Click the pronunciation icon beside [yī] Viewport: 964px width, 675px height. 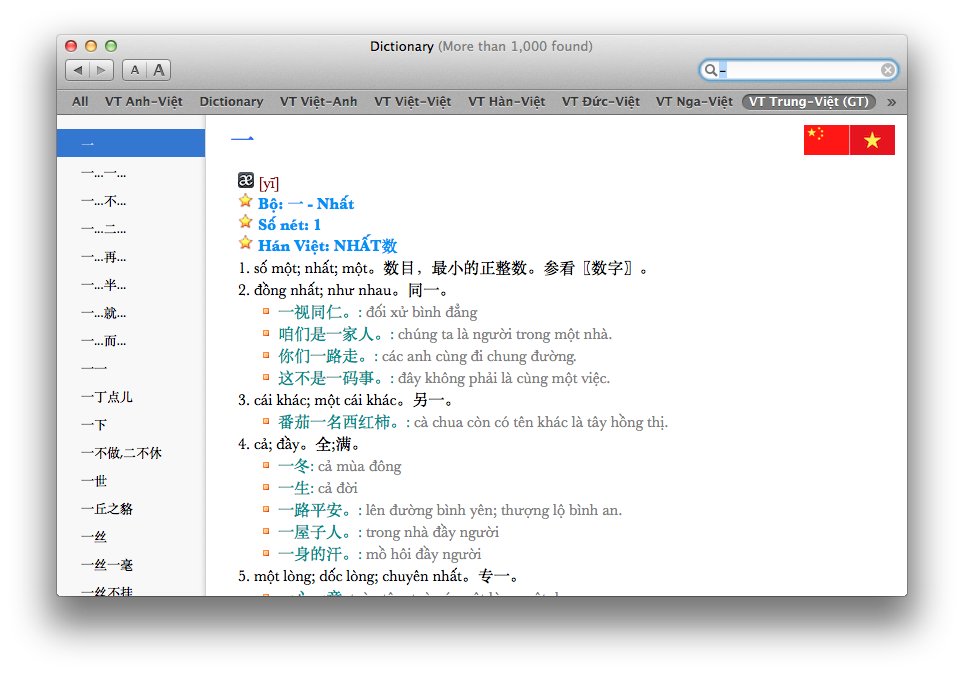pyautogui.click(x=246, y=180)
